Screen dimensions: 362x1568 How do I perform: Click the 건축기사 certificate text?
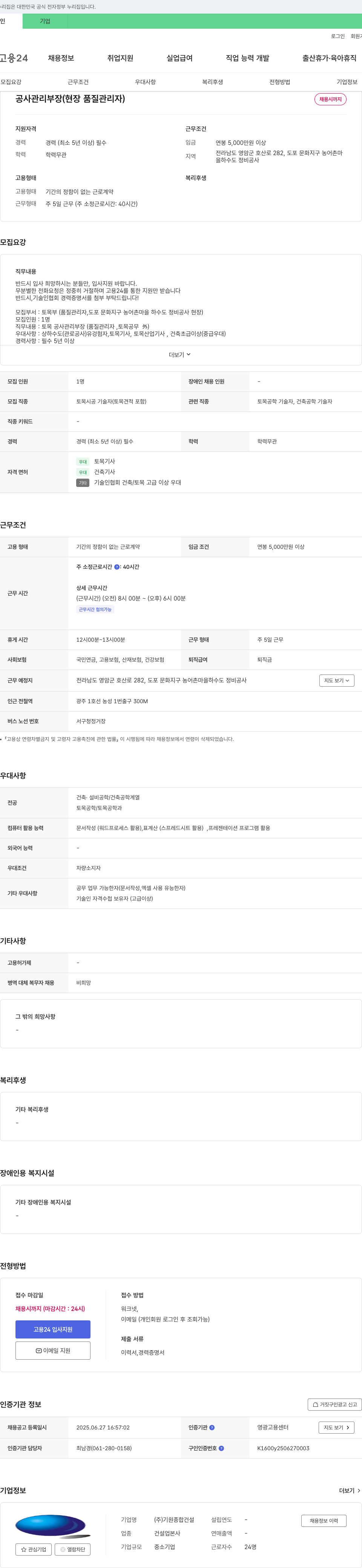tap(105, 472)
